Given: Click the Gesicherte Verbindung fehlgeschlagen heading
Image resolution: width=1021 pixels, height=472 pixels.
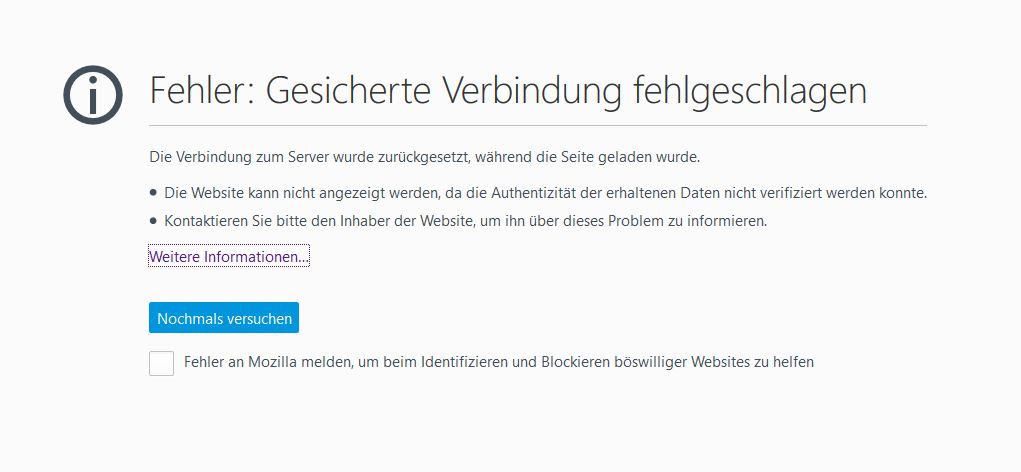Looking at the screenshot, I should click(508, 92).
